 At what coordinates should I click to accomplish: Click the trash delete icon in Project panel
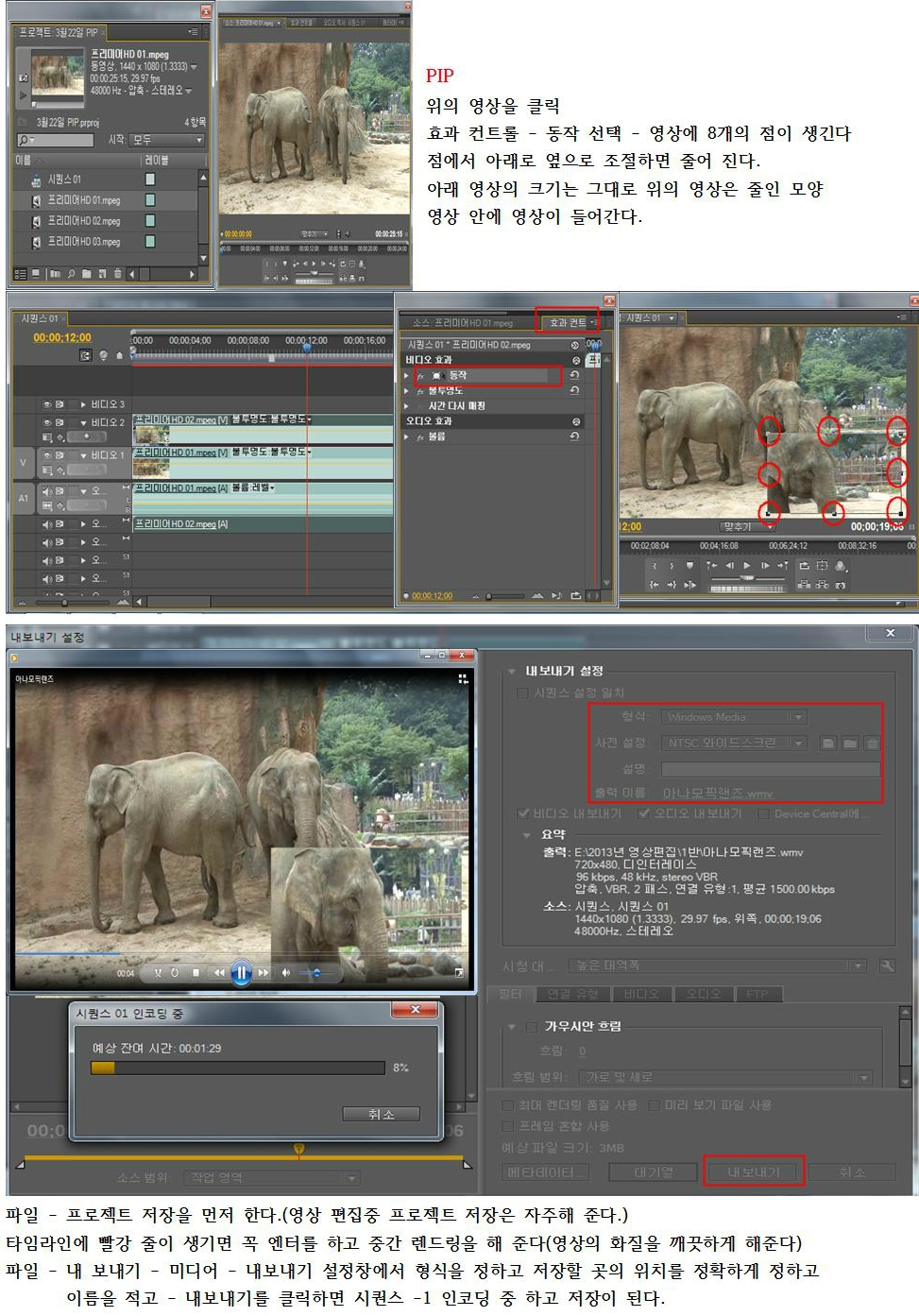pos(117,274)
